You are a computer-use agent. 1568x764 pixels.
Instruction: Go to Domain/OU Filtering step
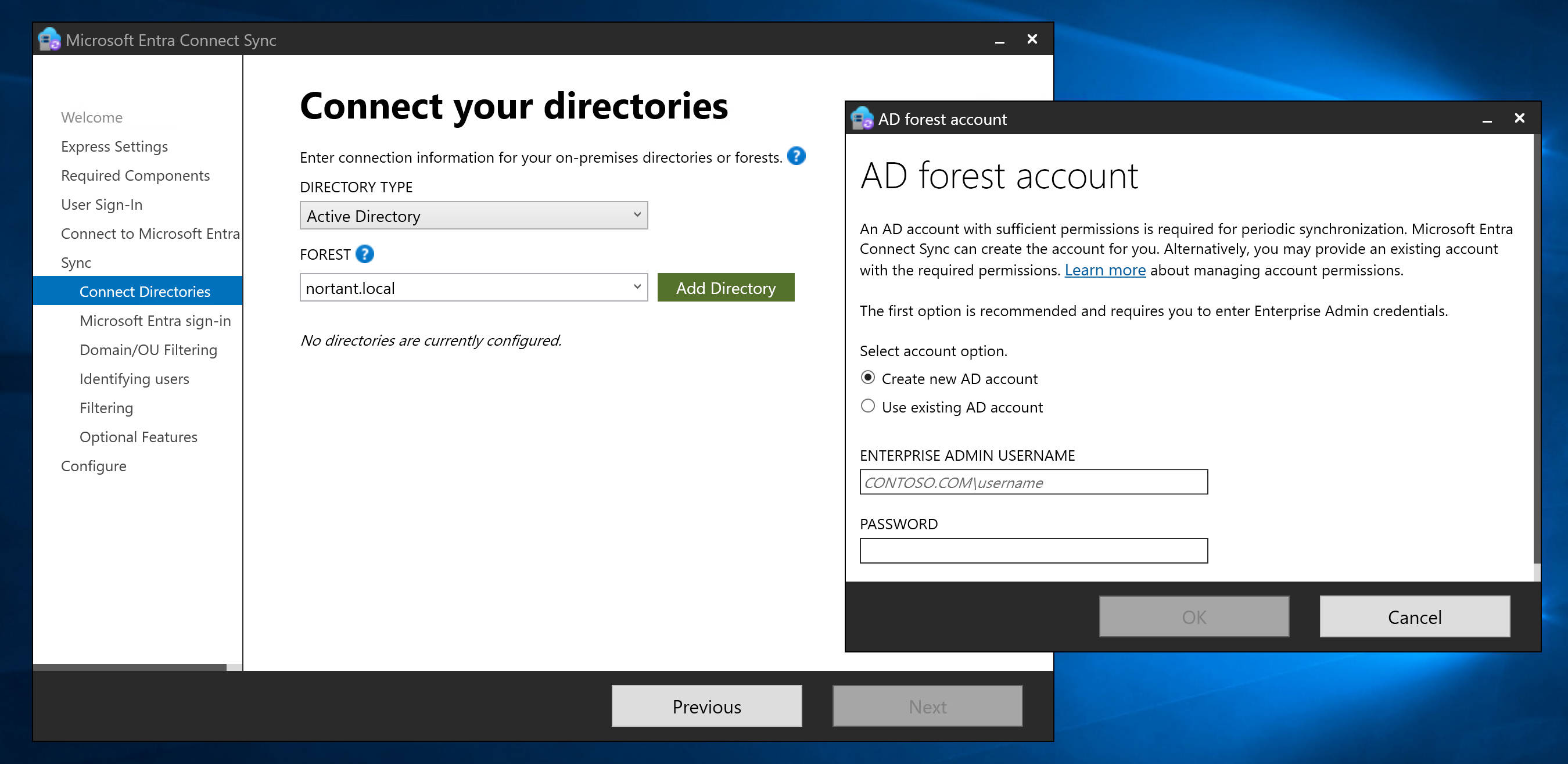[x=148, y=349]
